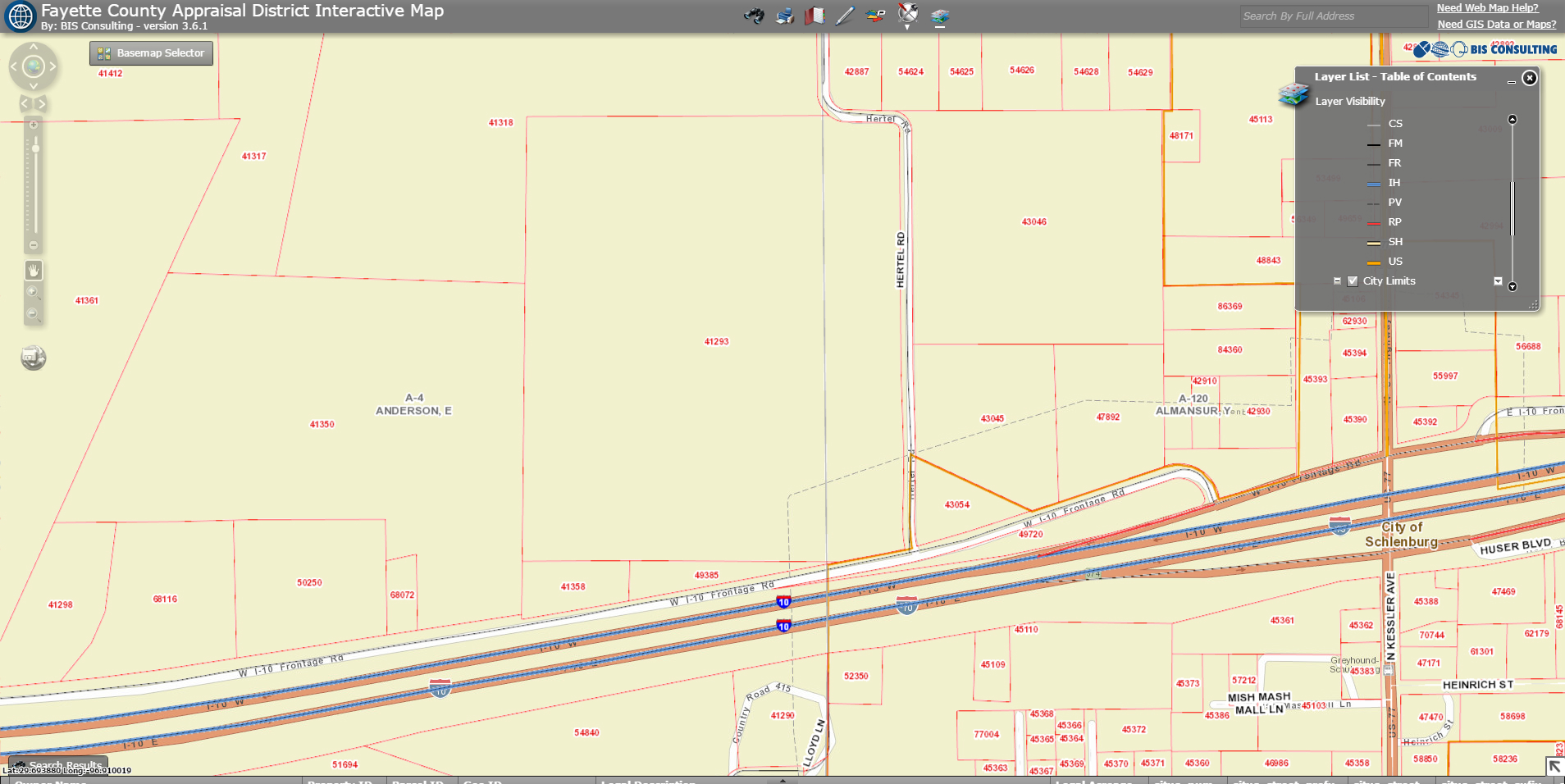Go to previous map extent arrow
Screen dimensions: 1565x784
[x=25, y=103]
